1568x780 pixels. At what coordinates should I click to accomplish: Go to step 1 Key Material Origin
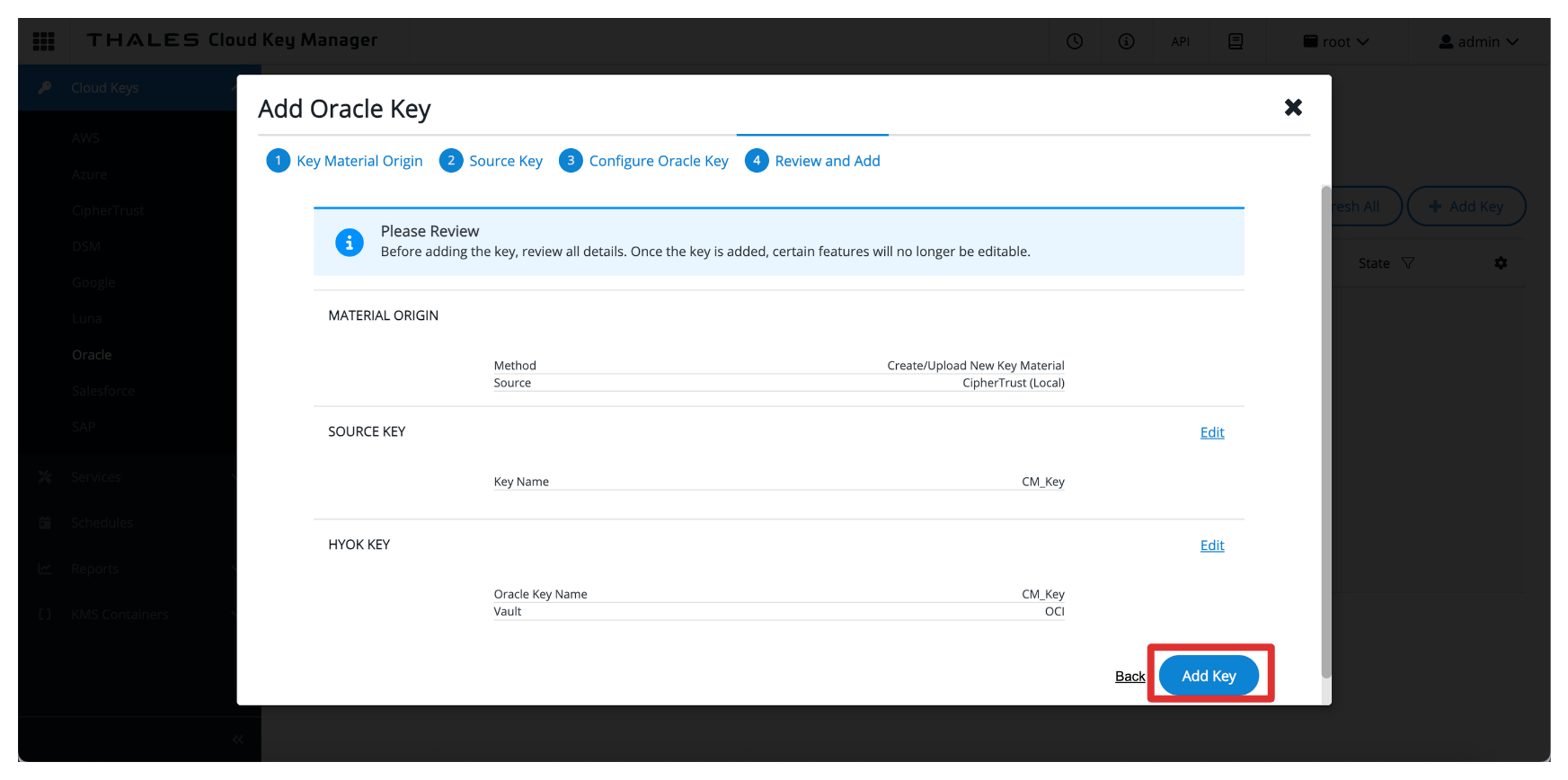pyautogui.click(x=345, y=161)
